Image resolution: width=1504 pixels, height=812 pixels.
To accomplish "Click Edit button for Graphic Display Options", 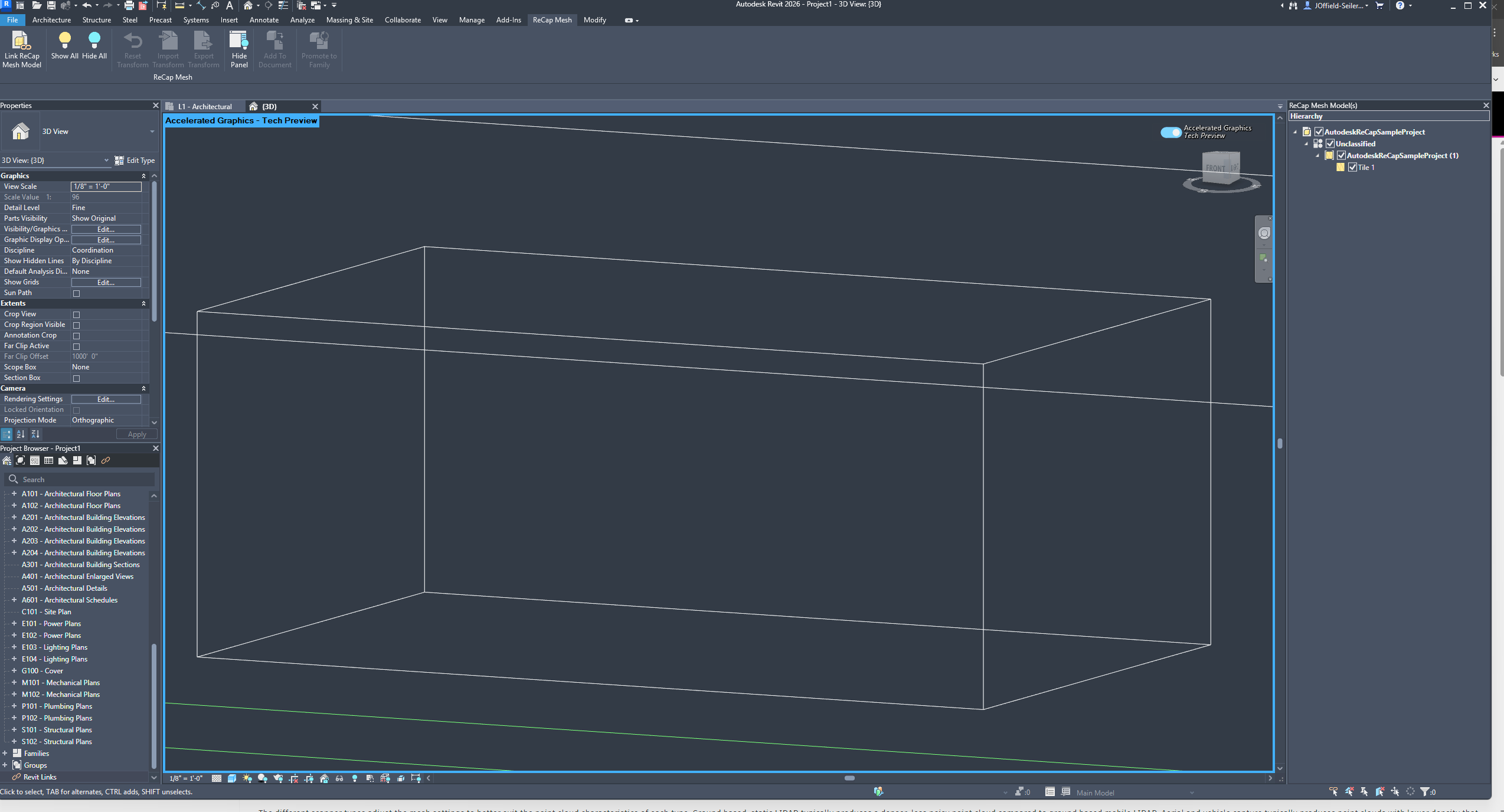I will [x=106, y=240].
